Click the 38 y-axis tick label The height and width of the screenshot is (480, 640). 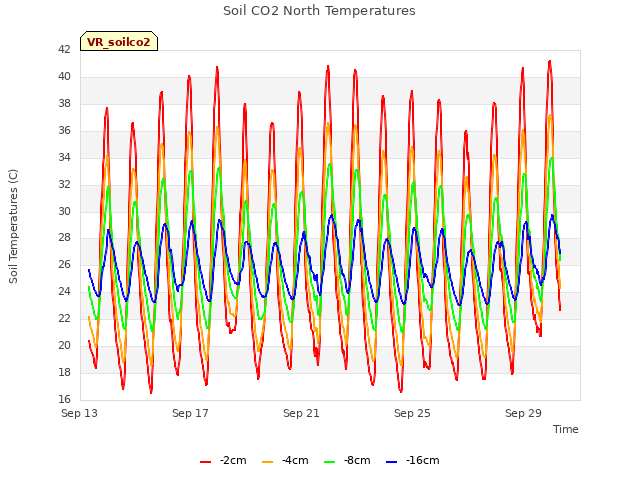64,103
